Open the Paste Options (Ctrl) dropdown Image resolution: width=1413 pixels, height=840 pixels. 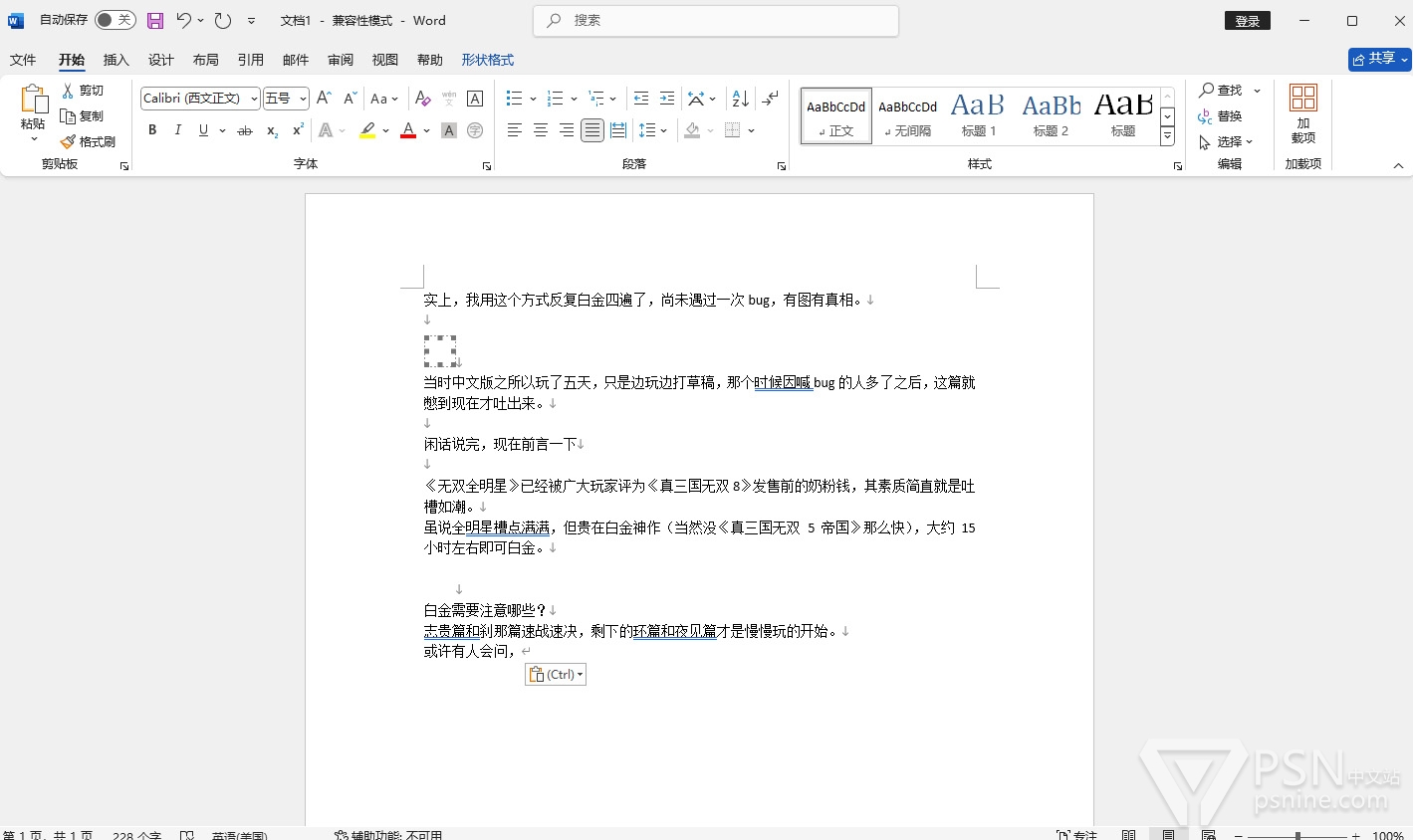point(556,675)
